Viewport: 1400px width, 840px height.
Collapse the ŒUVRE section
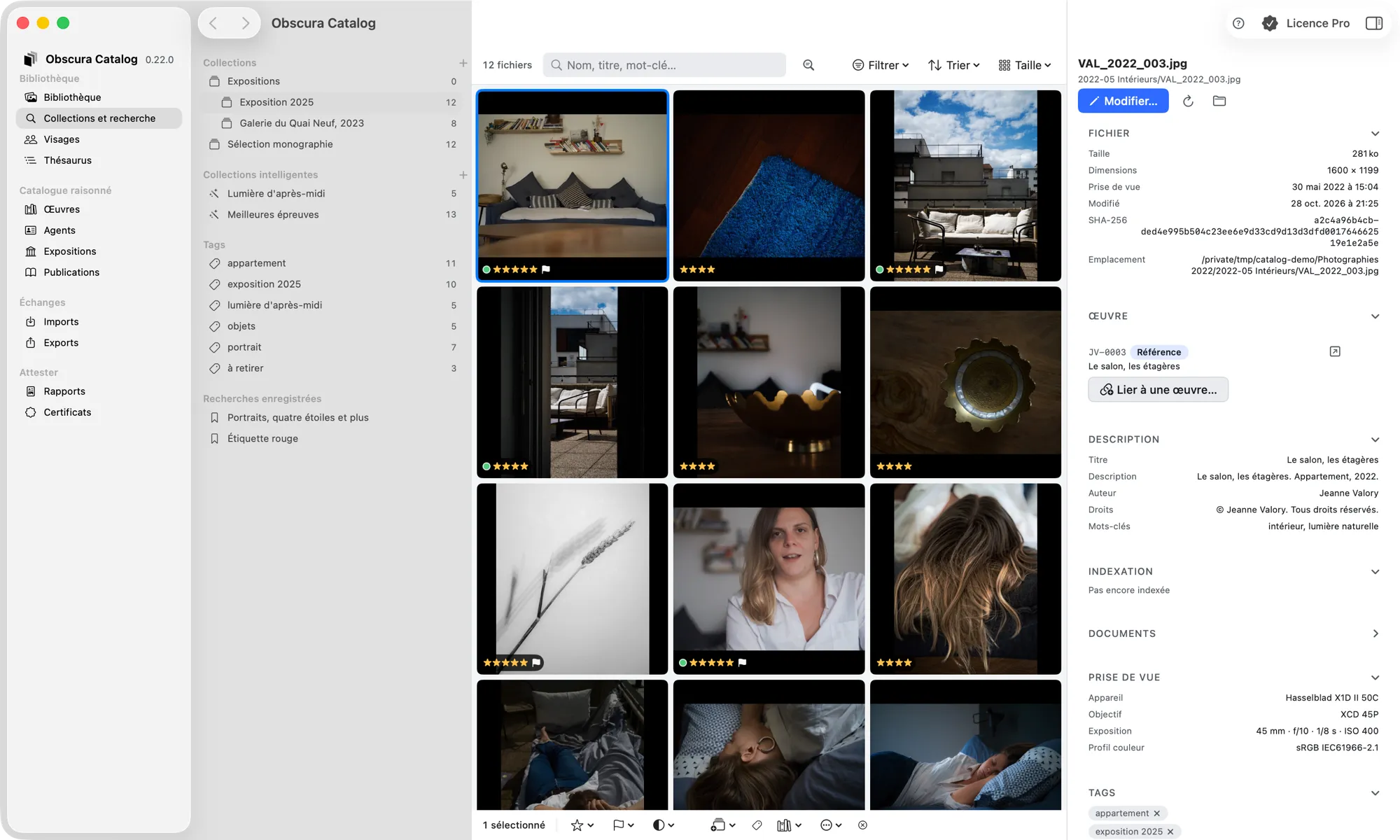coord(1375,316)
